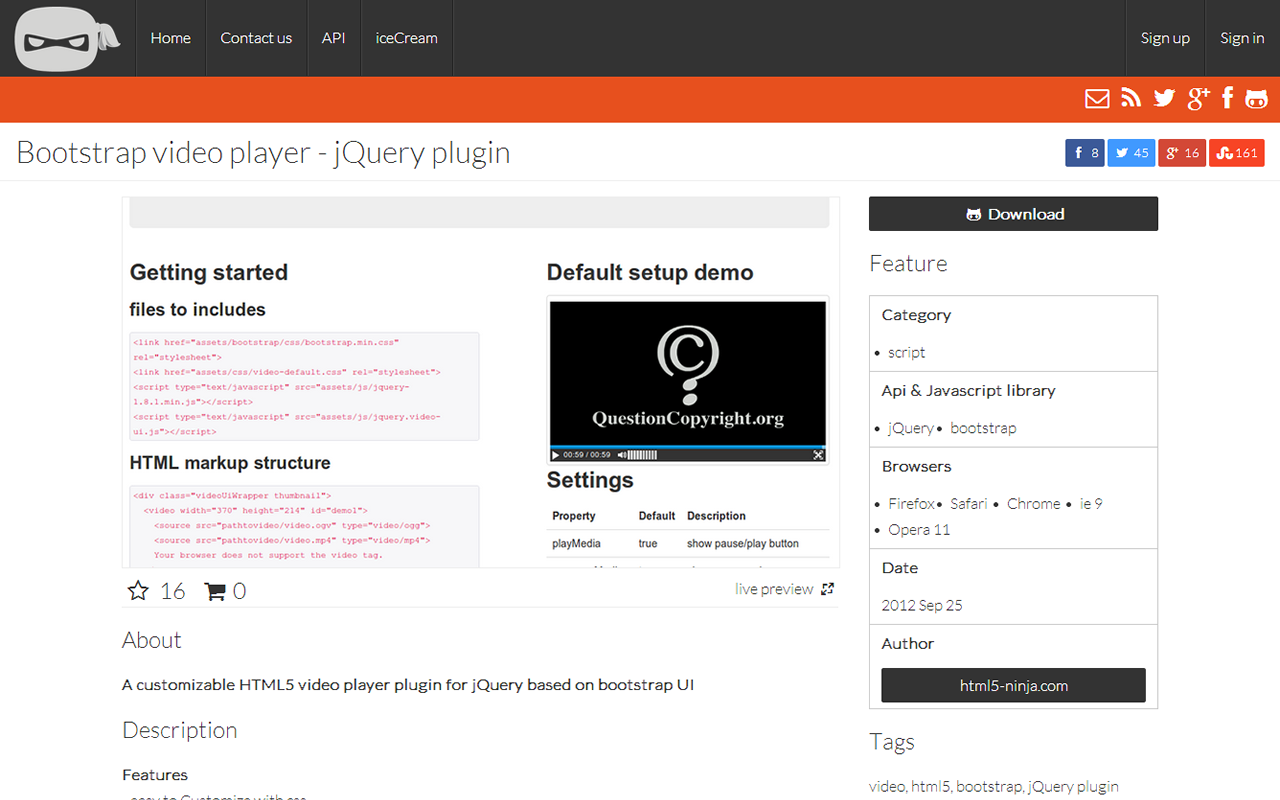Click Sign in in the header
Screen dimensions: 1280x800
point(1242,38)
